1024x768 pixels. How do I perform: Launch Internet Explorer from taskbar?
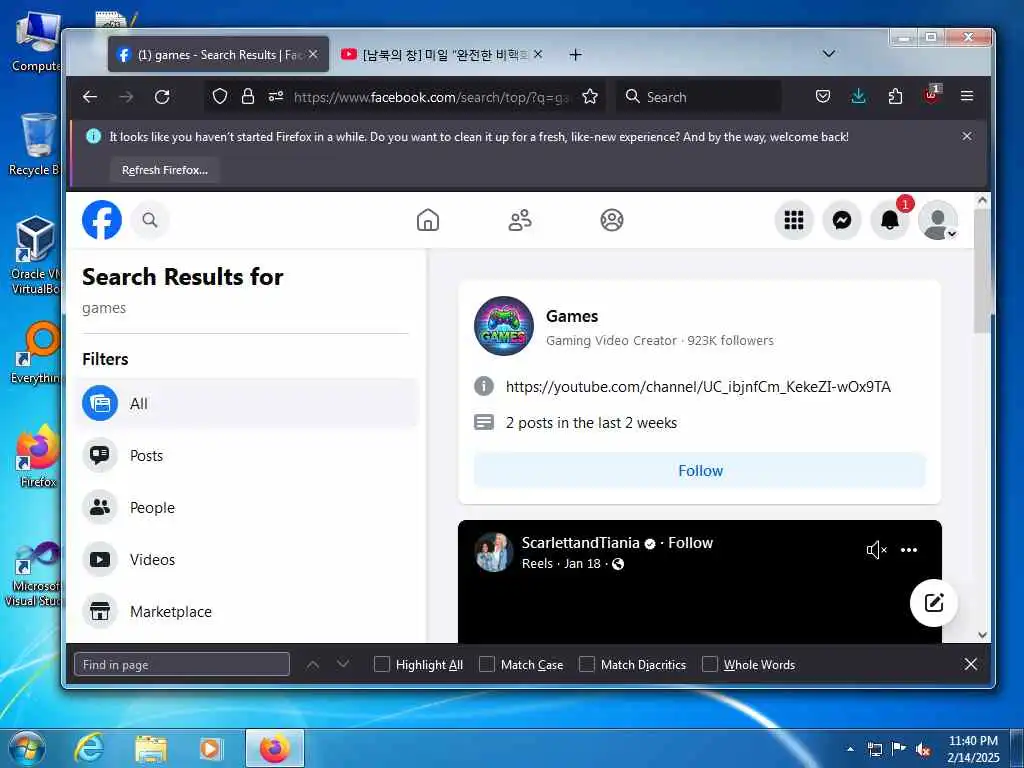[89, 748]
